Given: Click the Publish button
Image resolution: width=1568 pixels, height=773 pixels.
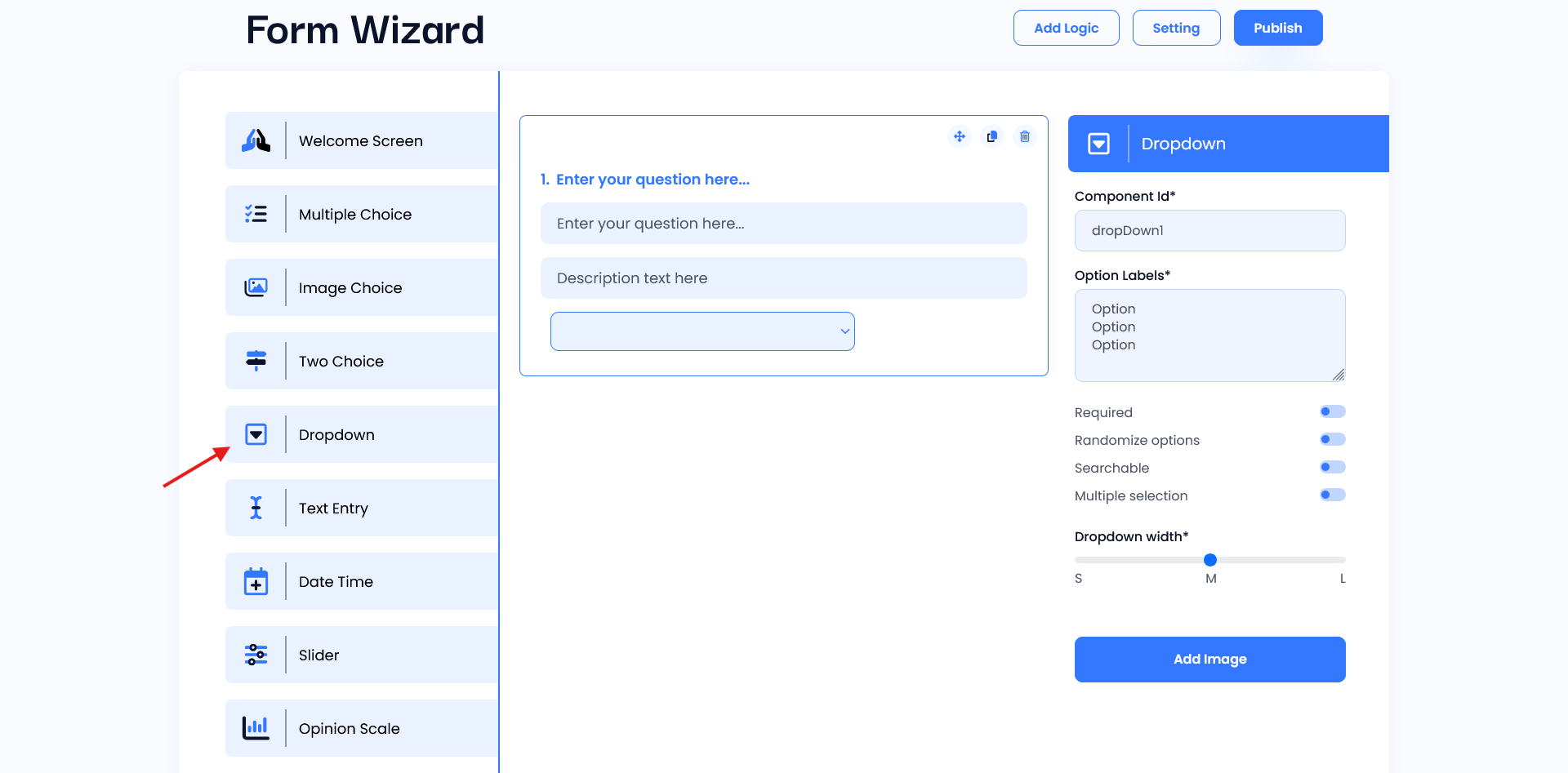Looking at the screenshot, I should (x=1278, y=28).
